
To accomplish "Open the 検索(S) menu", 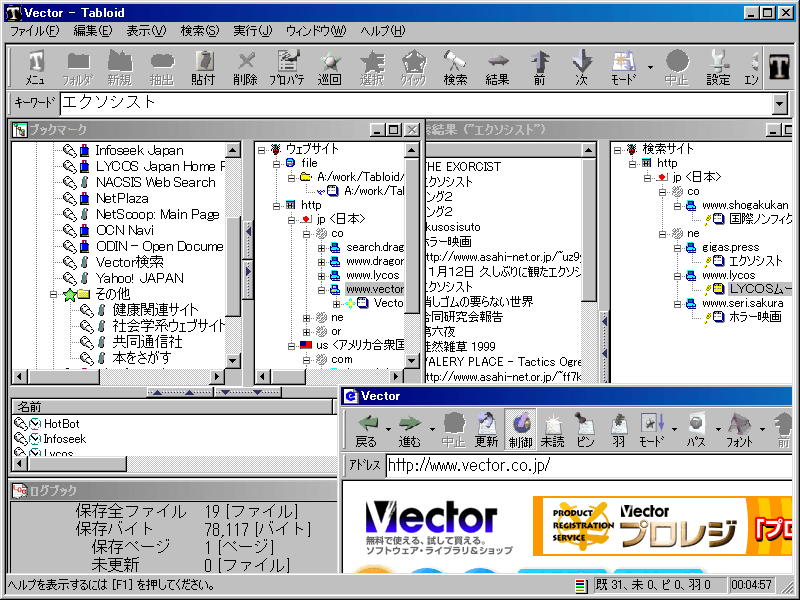I will [200, 31].
